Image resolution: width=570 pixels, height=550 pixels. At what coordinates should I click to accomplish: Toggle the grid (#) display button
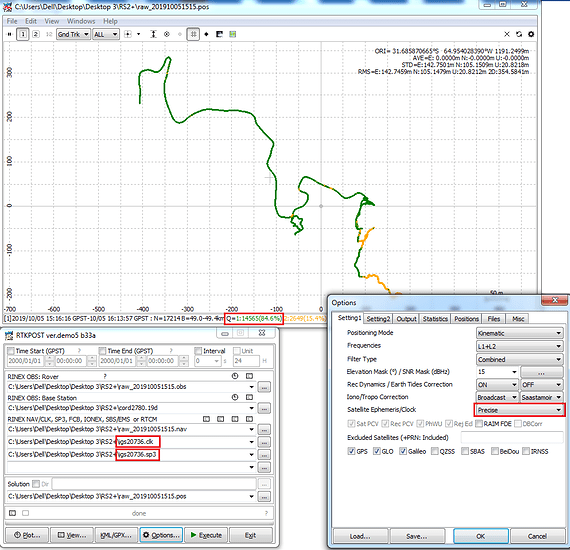tap(193, 34)
